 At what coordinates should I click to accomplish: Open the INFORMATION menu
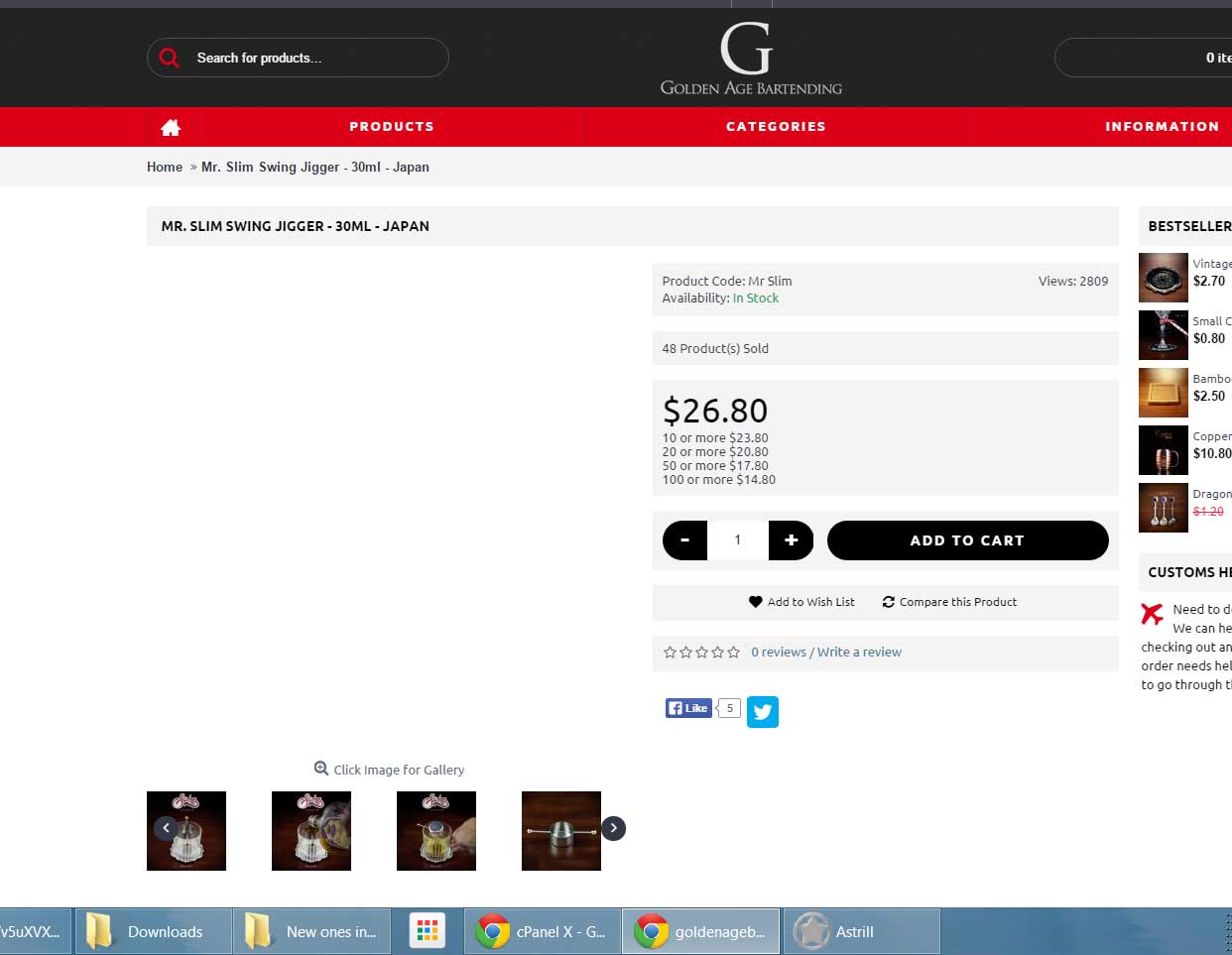click(x=1163, y=127)
